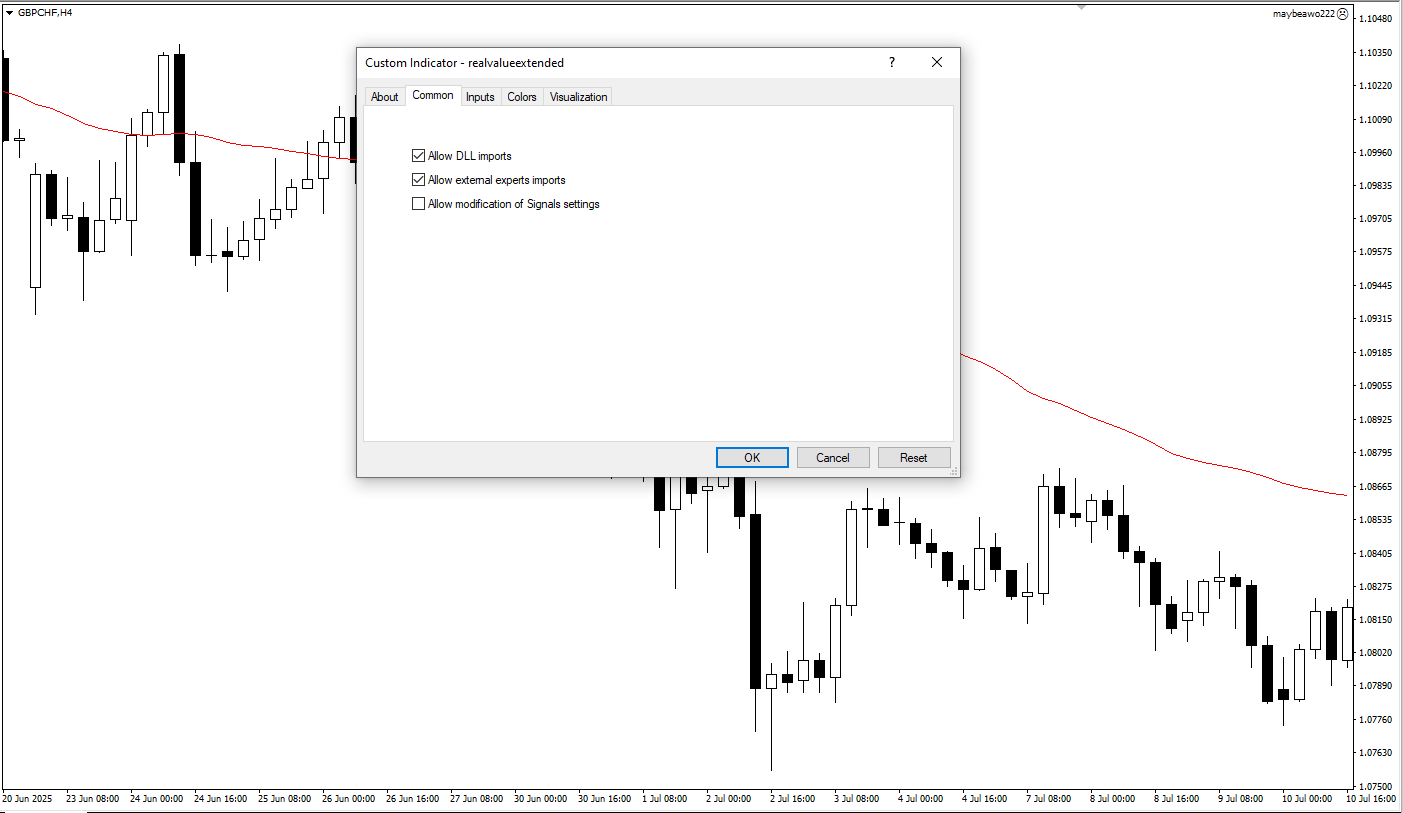Disable Allow DLL imports checkbox

419,156
